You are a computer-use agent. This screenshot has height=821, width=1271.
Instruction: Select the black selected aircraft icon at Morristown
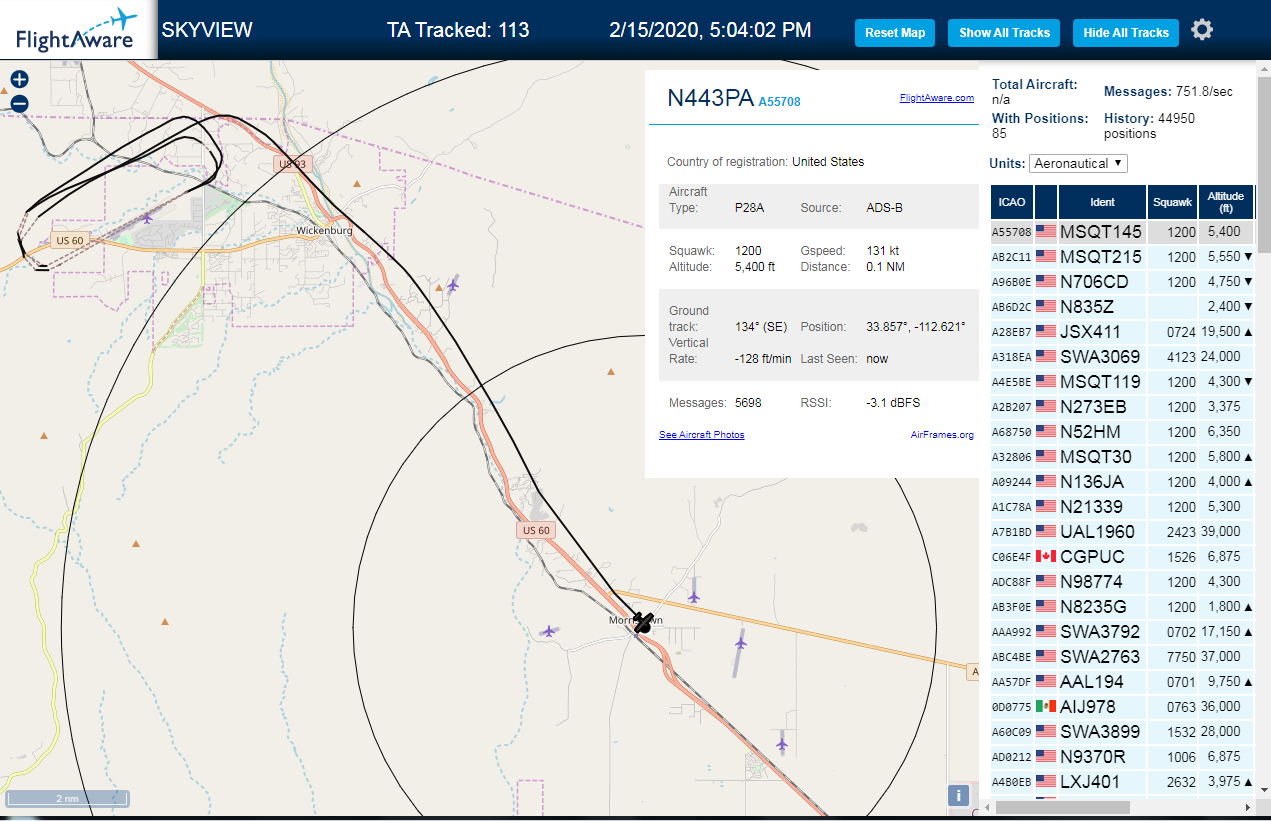[642, 623]
